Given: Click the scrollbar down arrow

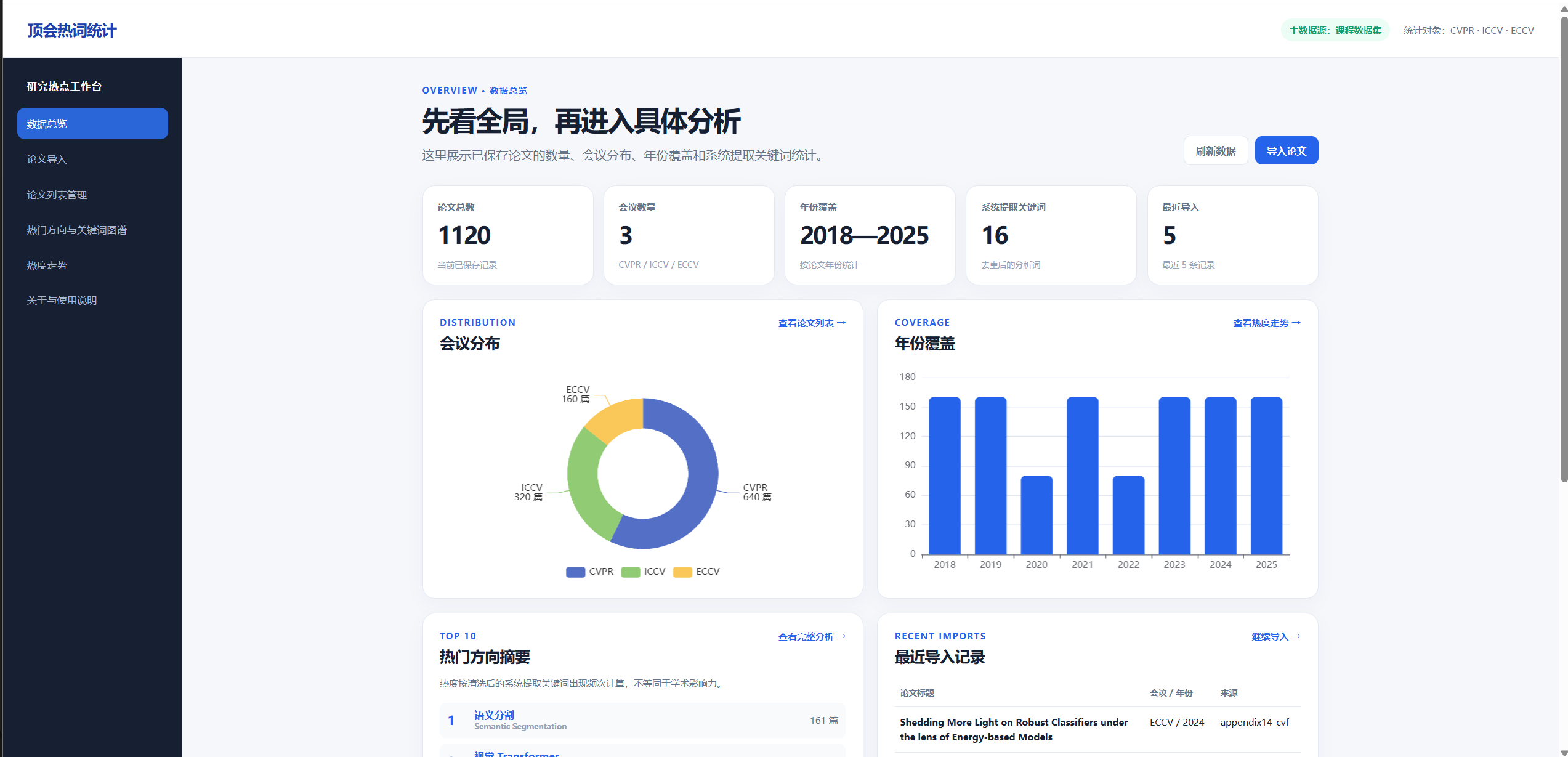Looking at the screenshot, I should 1564,753.
